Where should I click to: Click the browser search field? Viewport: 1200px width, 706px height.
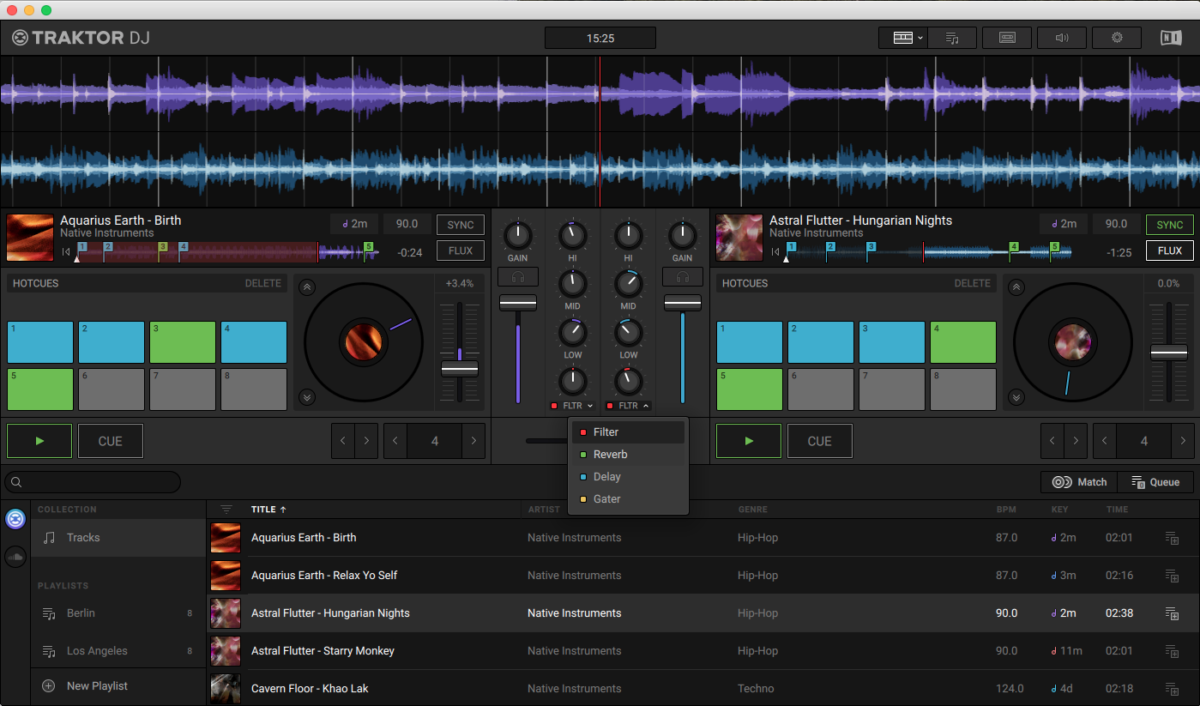[x=95, y=482]
